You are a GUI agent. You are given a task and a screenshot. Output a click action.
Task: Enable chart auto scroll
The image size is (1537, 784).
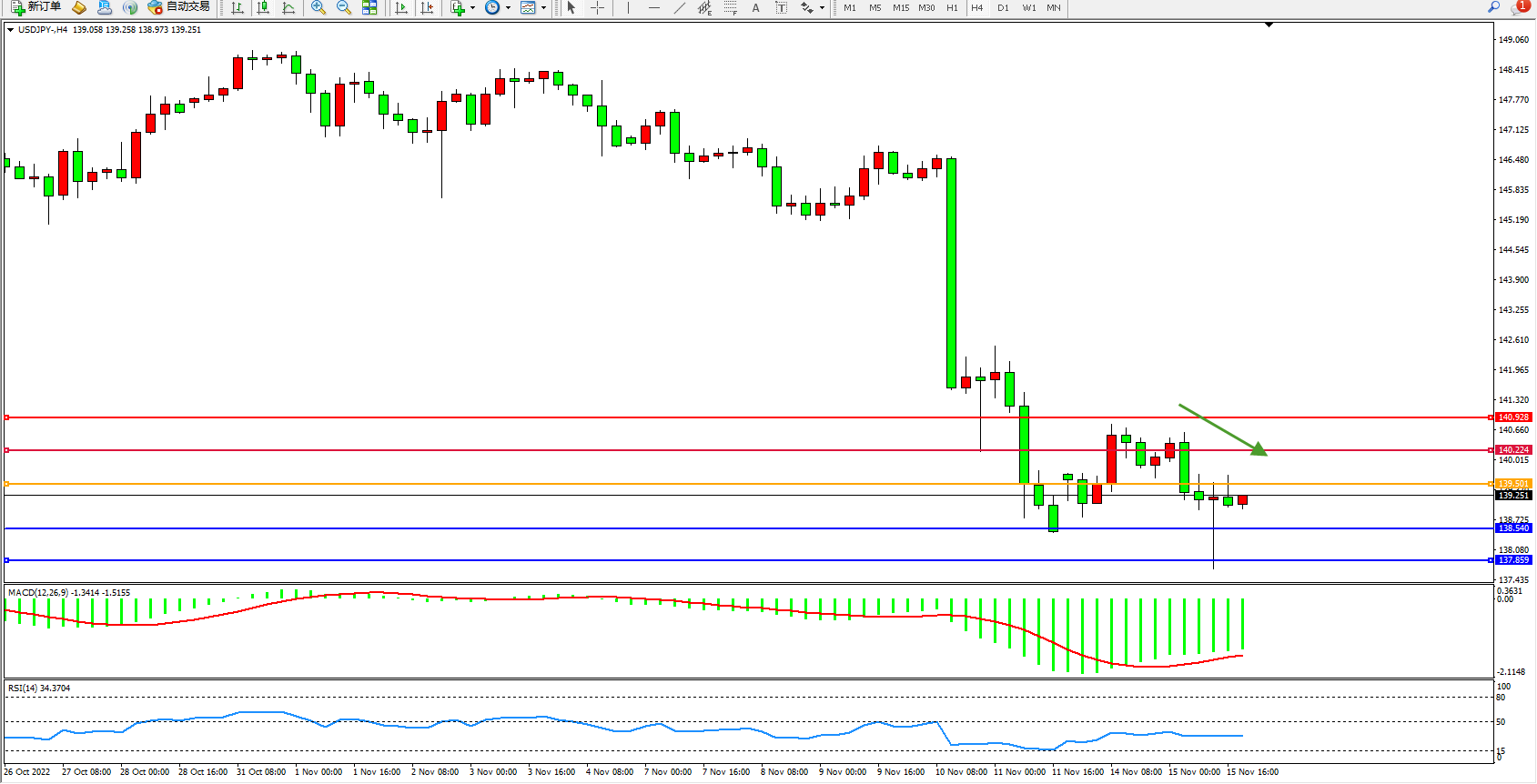point(401,7)
